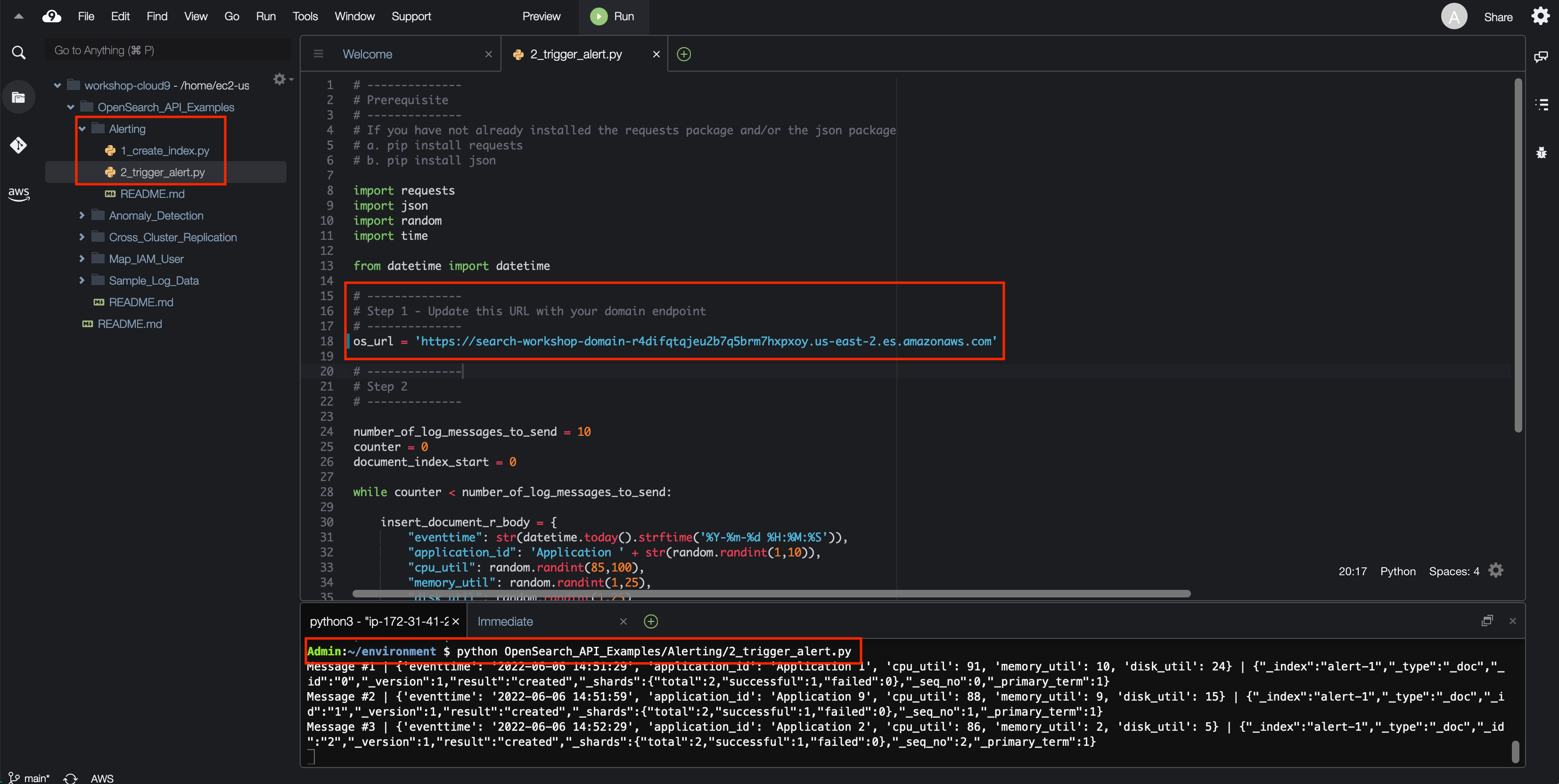The width and height of the screenshot is (1559, 784).
Task: Open the tab list menu icon
Action: pos(318,54)
